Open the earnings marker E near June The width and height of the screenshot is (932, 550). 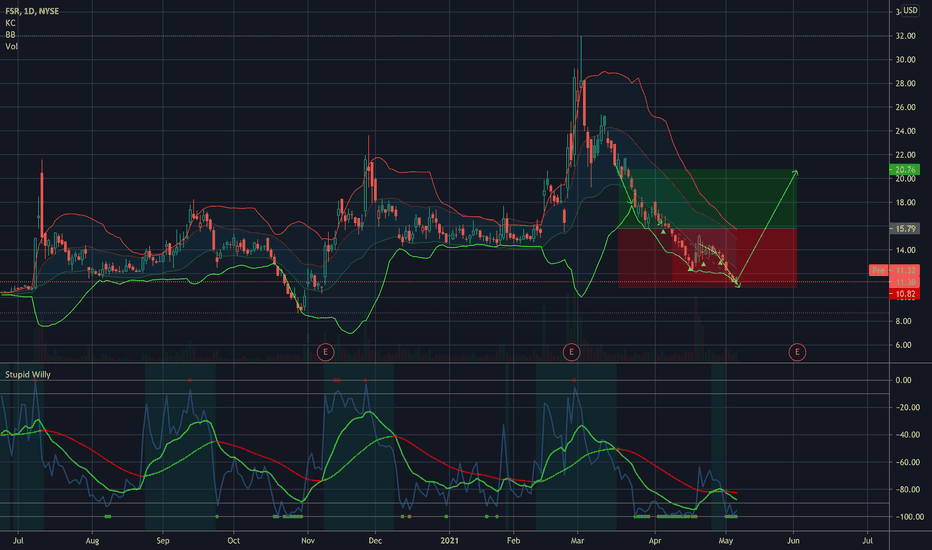[x=797, y=352]
